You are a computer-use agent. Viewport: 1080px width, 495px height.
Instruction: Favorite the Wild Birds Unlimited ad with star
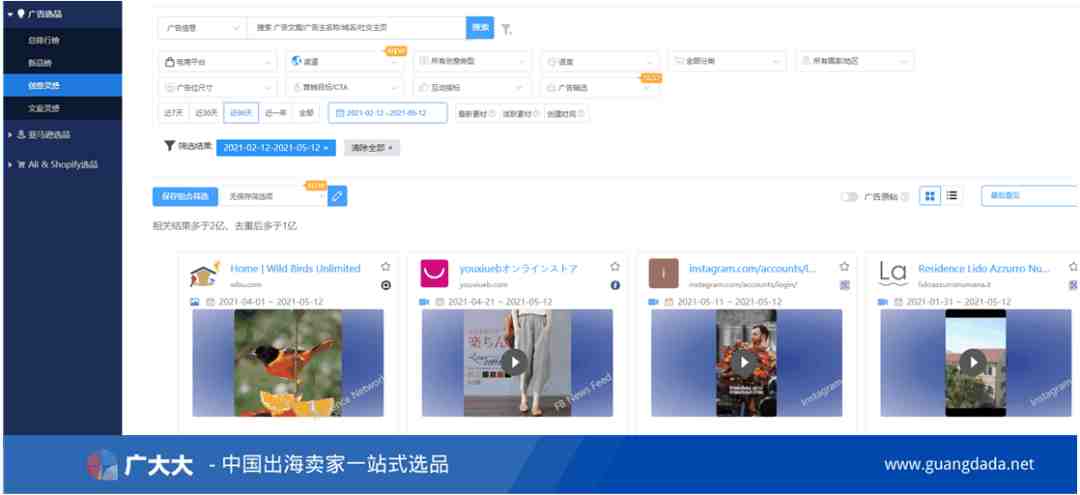(x=386, y=267)
